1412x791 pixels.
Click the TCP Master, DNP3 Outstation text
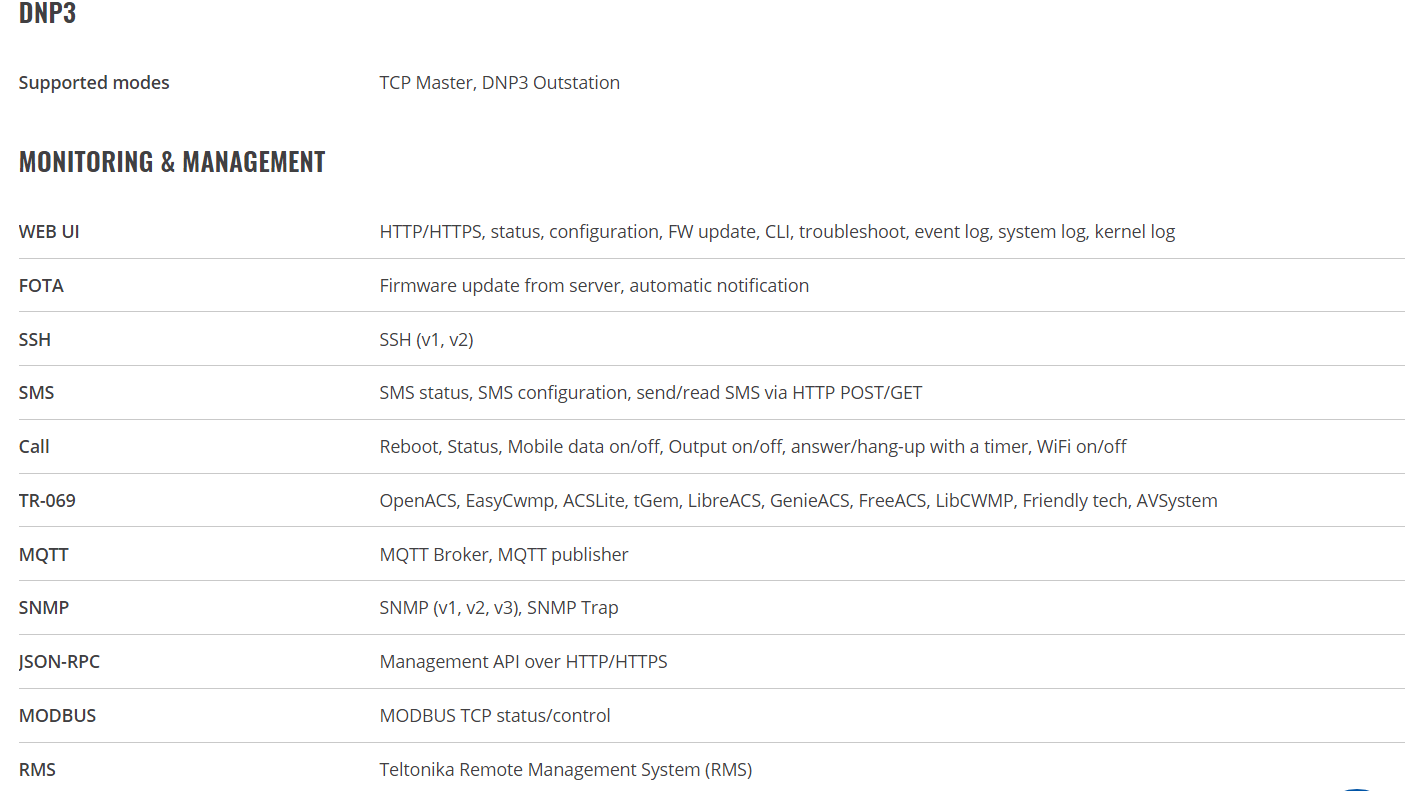point(499,83)
